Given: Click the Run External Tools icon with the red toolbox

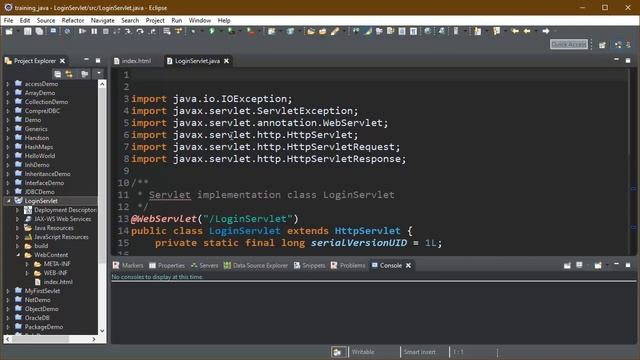Looking at the screenshot, I should click(250, 31).
